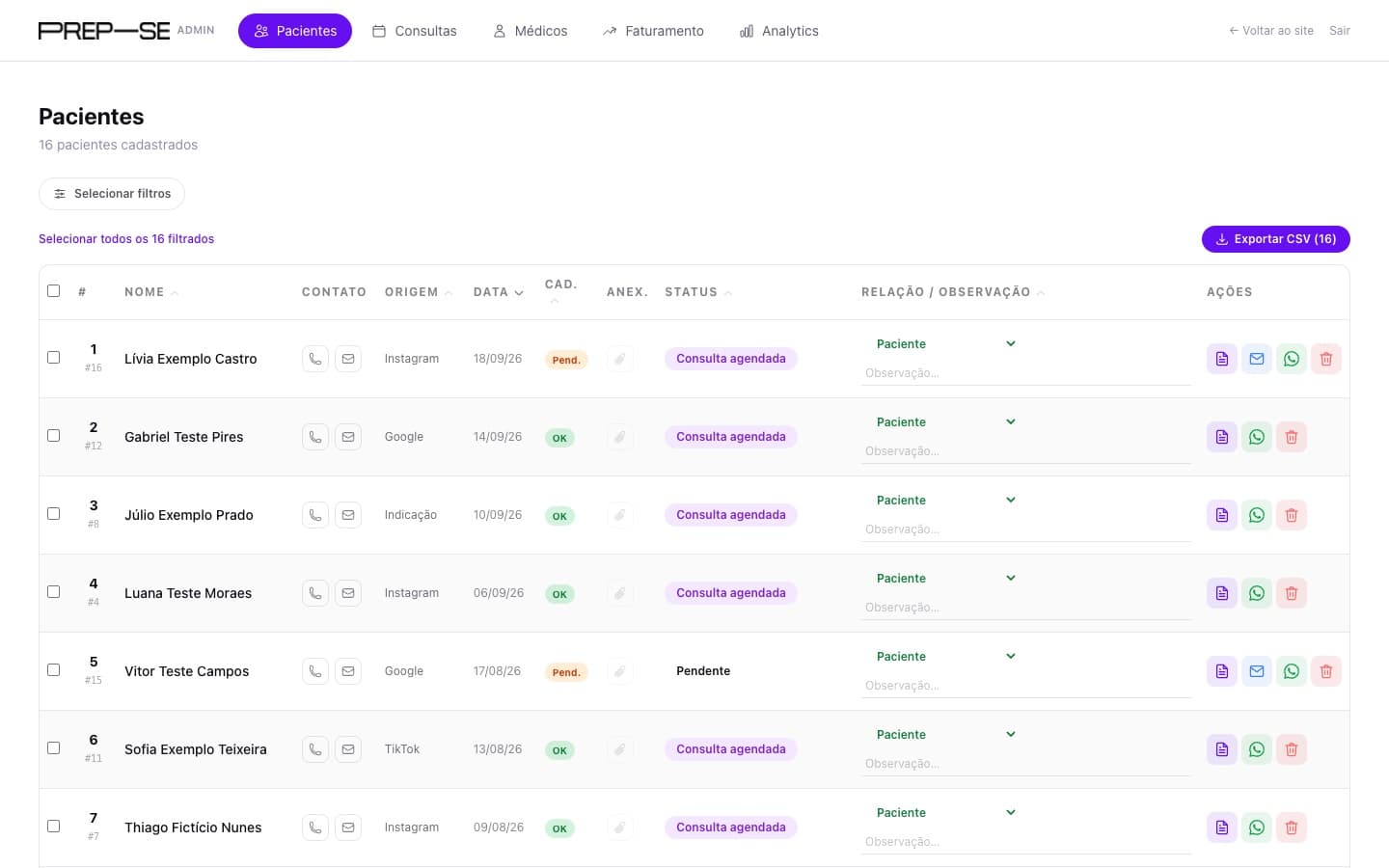This screenshot has width=1389, height=868.
Task: Send email action for Lívia Exemplo Castro
Action: [x=1257, y=359]
